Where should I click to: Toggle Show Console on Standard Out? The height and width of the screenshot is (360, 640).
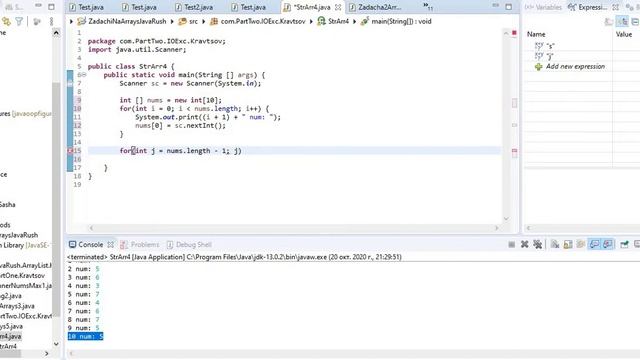point(594,244)
